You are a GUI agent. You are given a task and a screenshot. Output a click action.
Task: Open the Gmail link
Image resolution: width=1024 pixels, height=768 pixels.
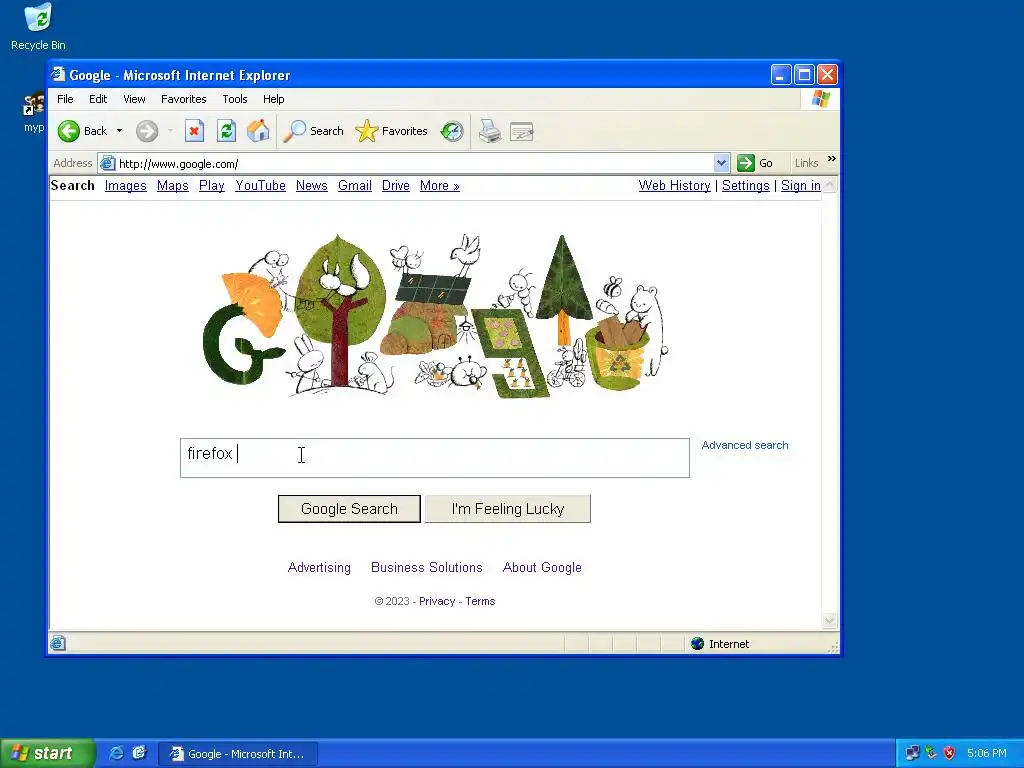[x=355, y=185]
